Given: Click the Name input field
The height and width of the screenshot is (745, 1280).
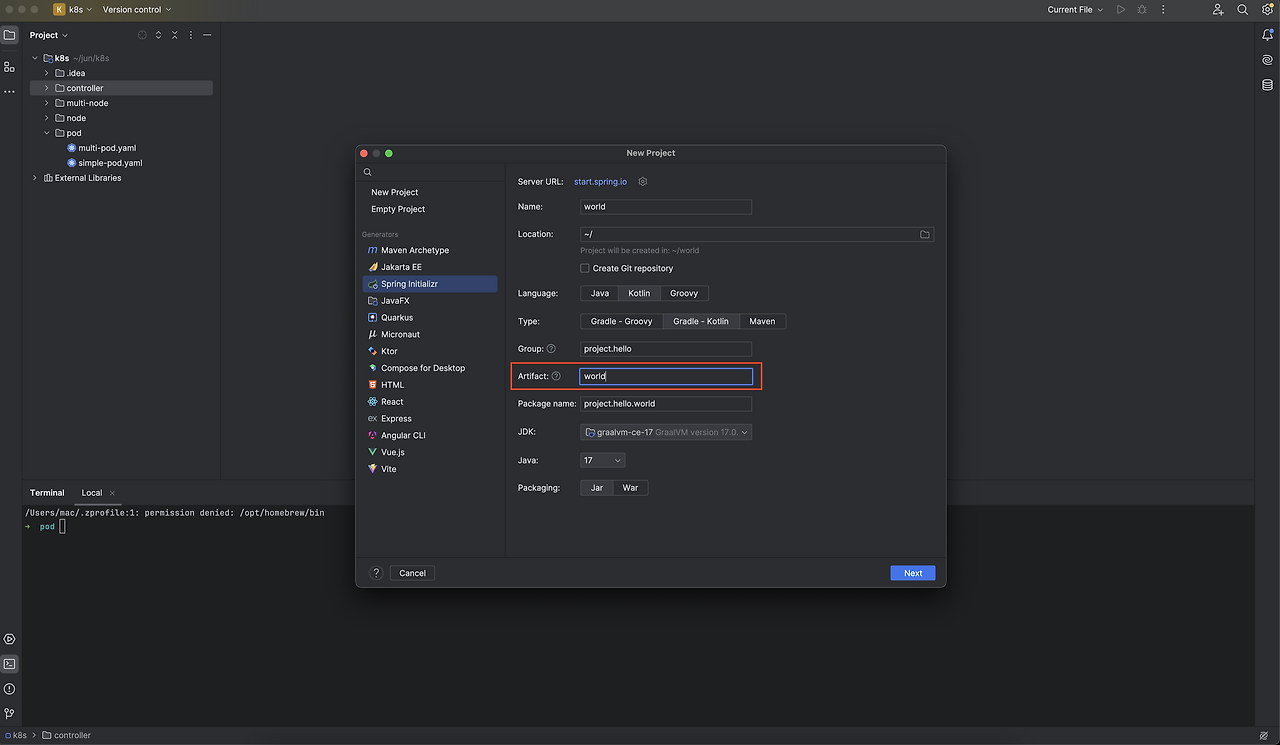Looking at the screenshot, I should click(x=666, y=207).
